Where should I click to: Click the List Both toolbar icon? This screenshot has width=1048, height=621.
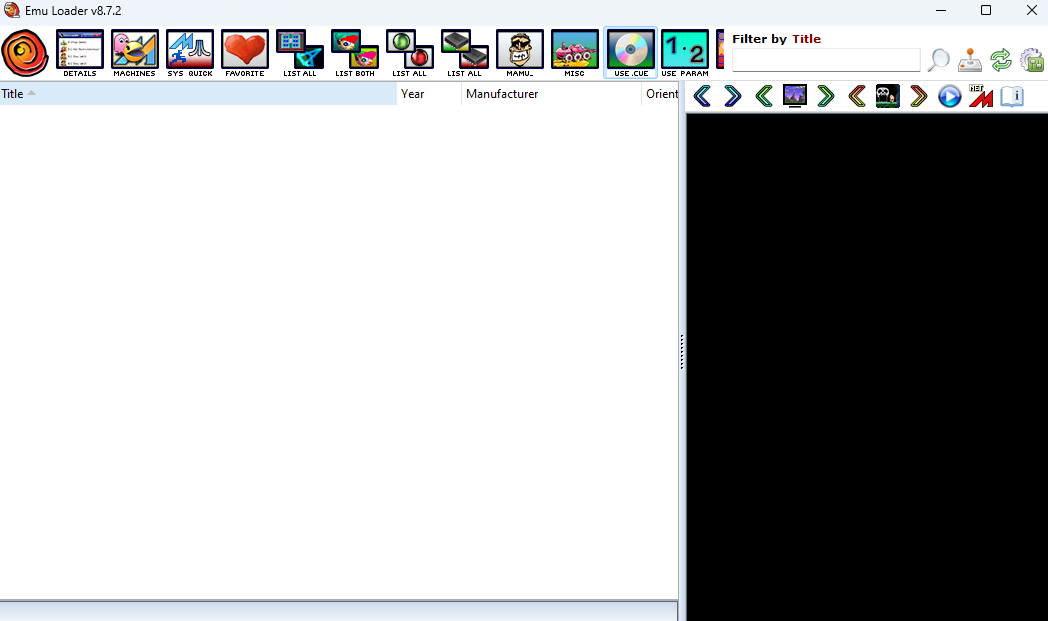pos(355,50)
